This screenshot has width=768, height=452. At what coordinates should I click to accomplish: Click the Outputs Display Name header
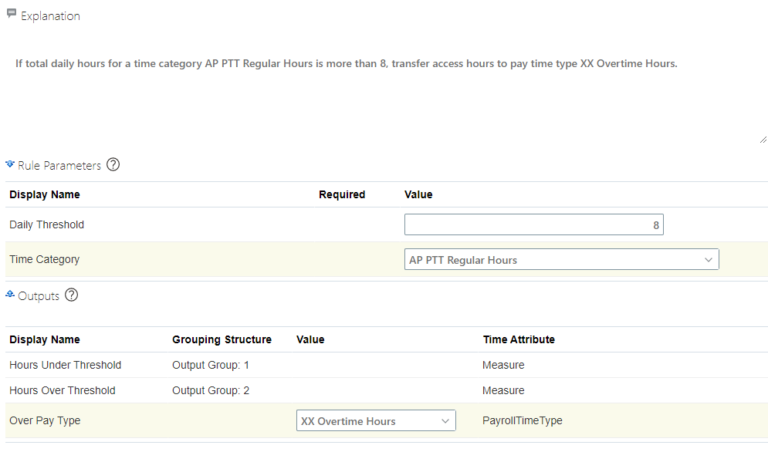45,340
